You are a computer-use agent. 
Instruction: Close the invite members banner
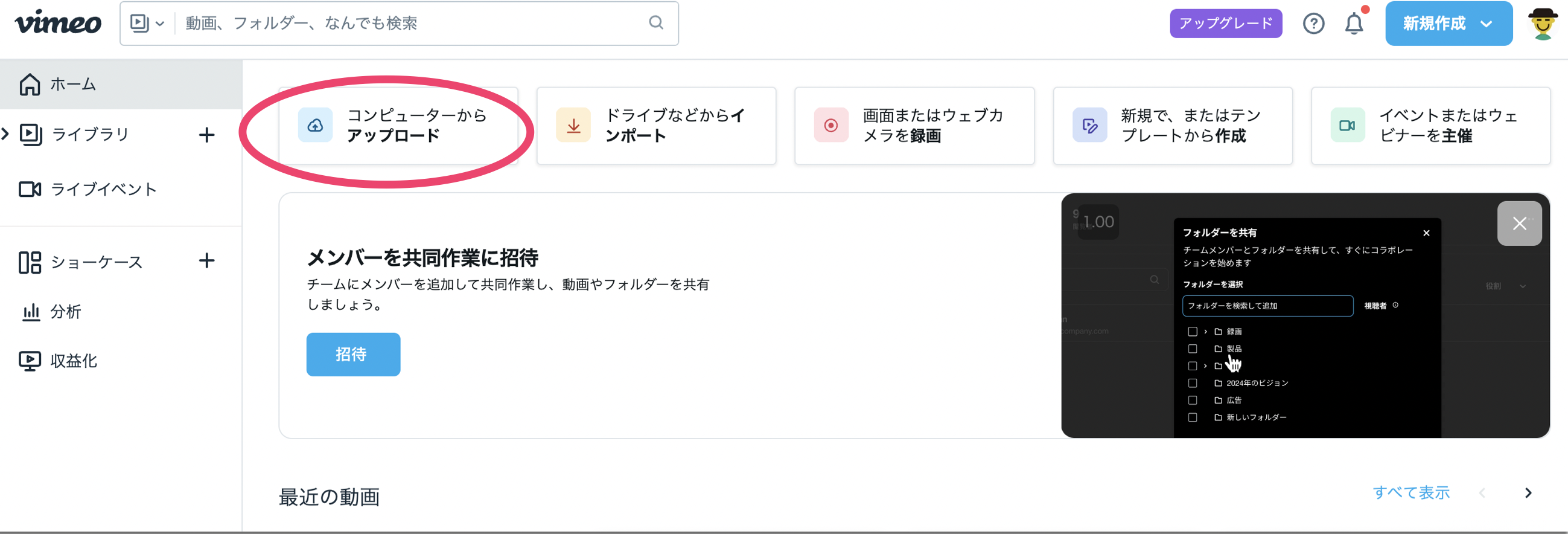(1519, 224)
